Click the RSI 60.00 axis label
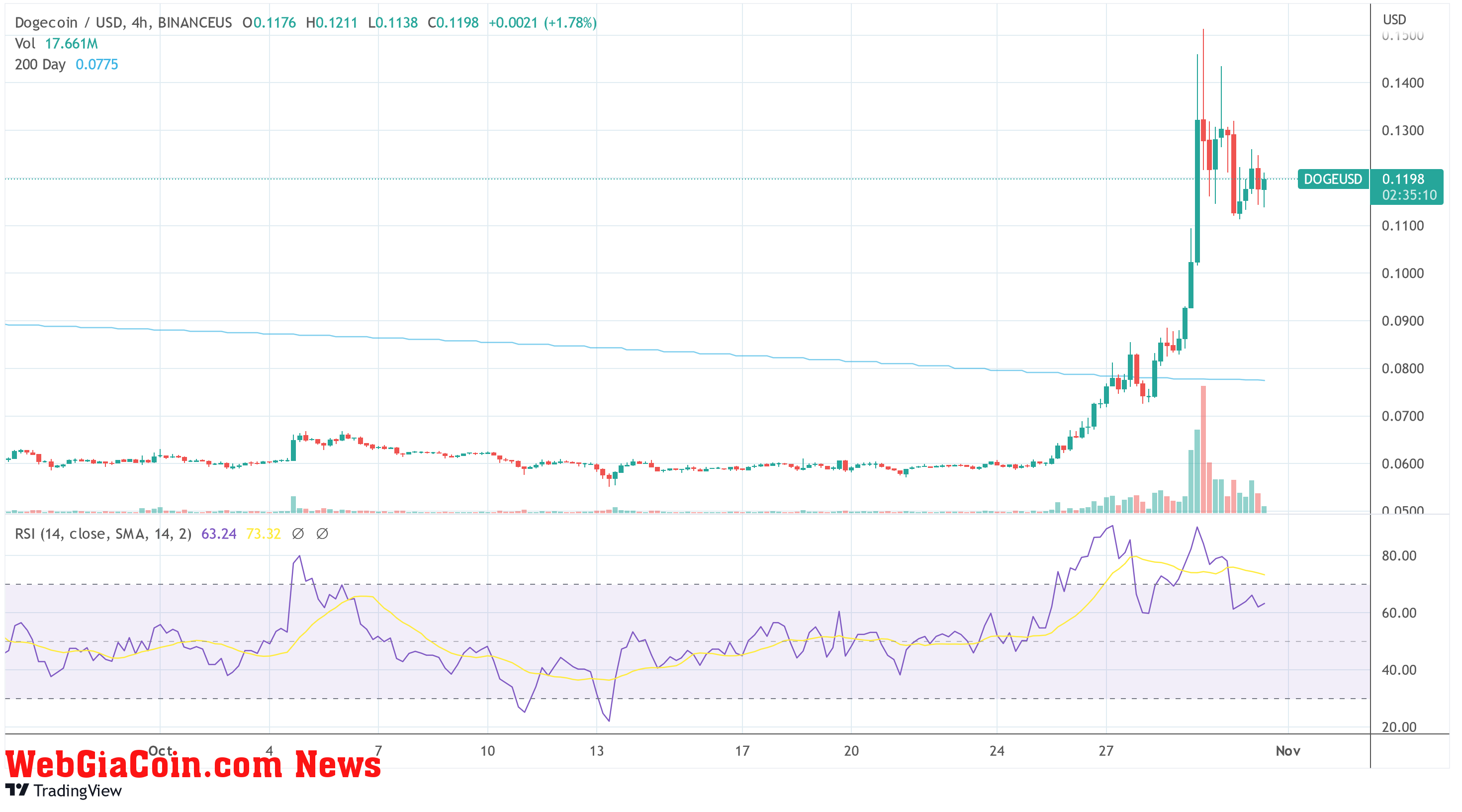The image size is (1462, 812). tap(1399, 614)
